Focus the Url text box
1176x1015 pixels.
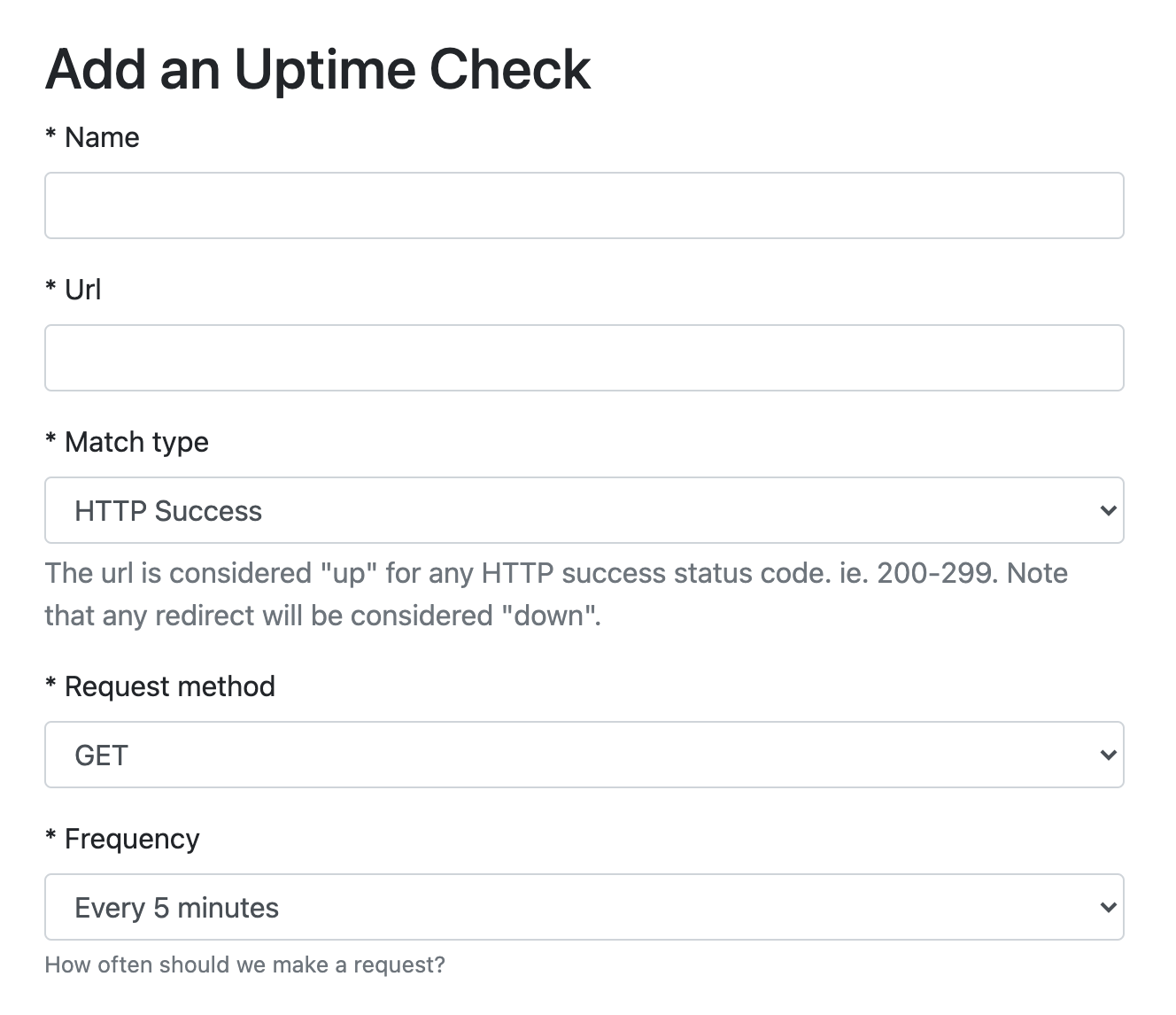pos(584,358)
